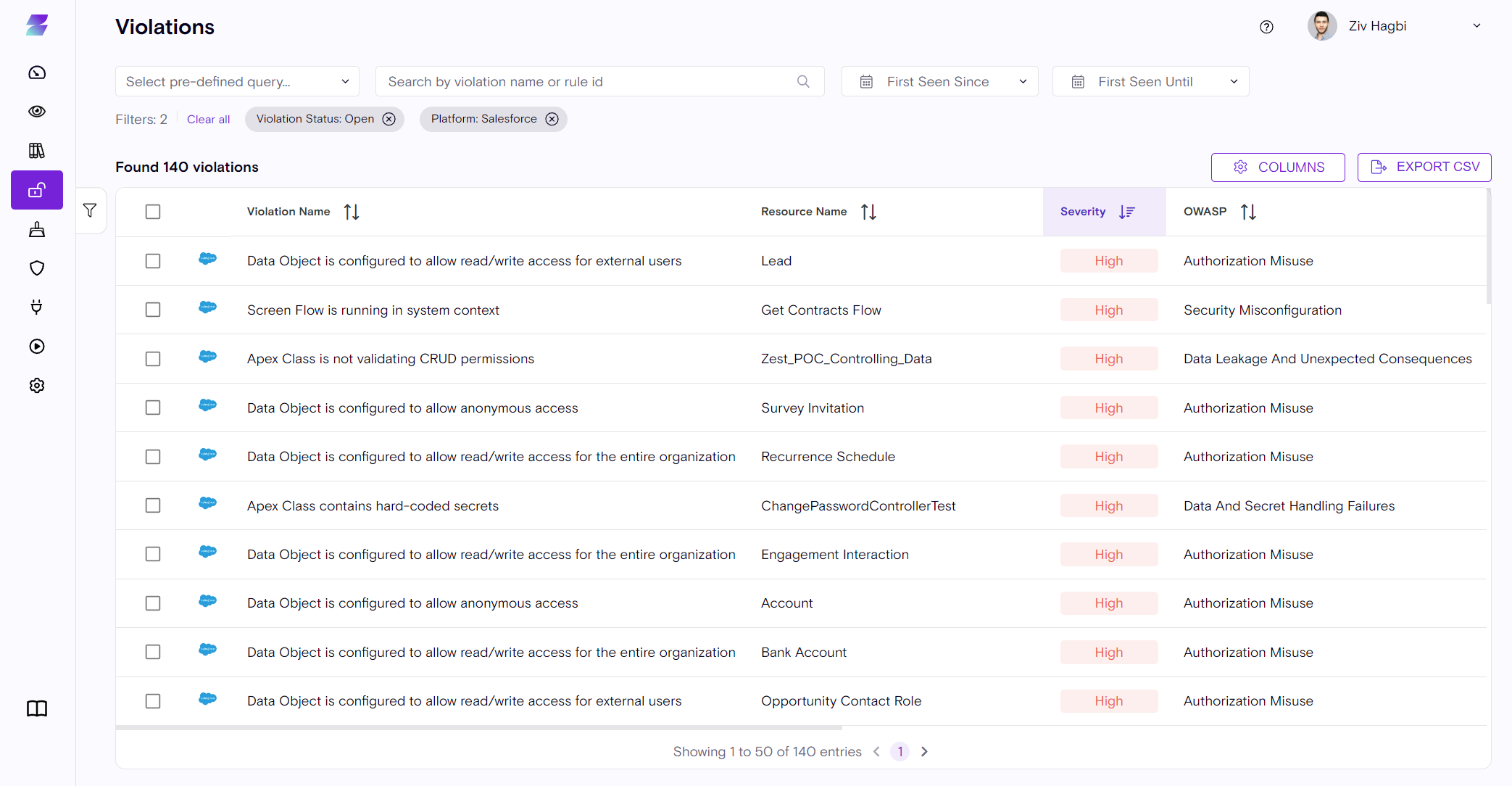Image resolution: width=1512 pixels, height=786 pixels.
Task: Tick the Bank Account row checkbox
Action: pos(153,652)
